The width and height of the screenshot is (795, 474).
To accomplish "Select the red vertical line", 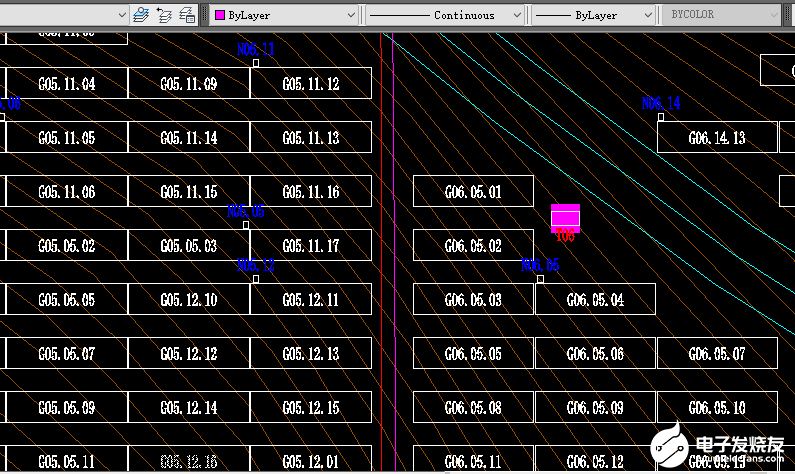I will point(382,253).
